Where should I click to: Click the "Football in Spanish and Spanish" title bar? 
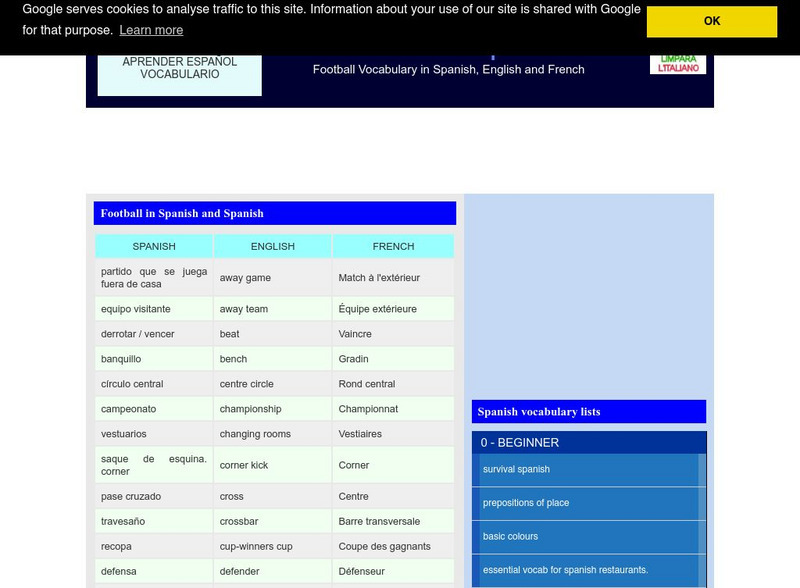(185, 213)
